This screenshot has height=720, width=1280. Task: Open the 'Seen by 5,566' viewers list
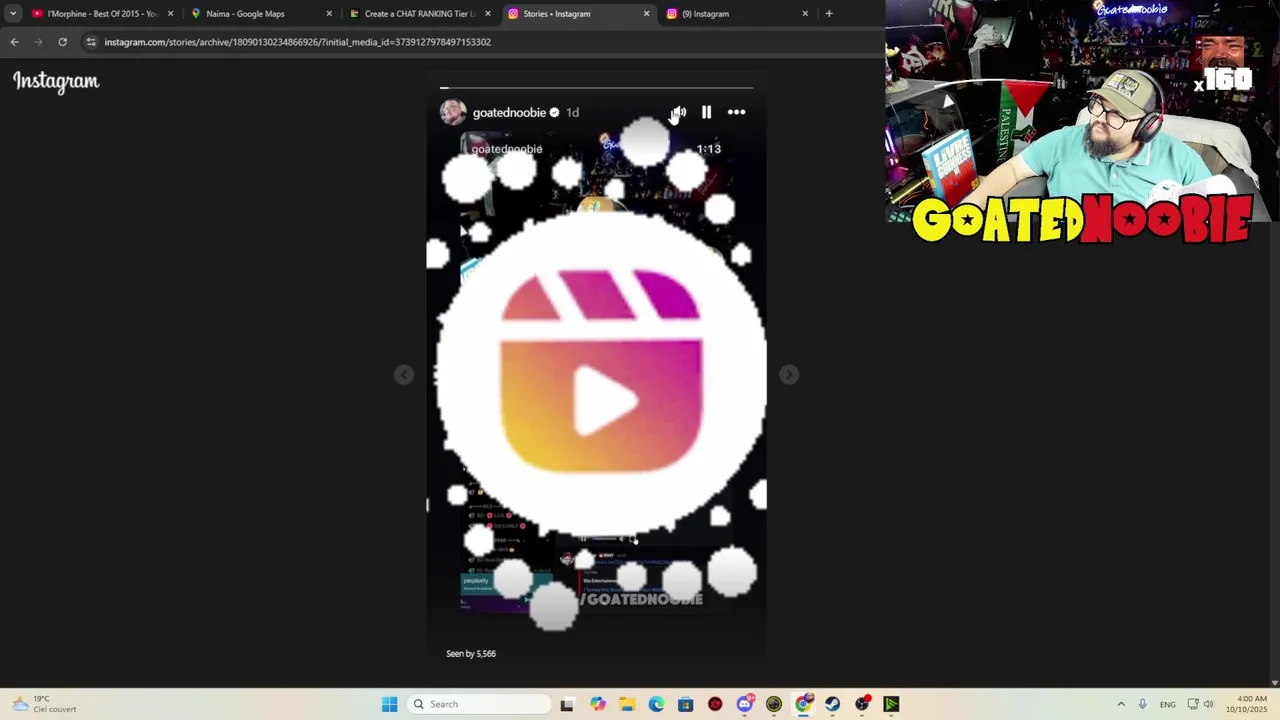tap(471, 654)
